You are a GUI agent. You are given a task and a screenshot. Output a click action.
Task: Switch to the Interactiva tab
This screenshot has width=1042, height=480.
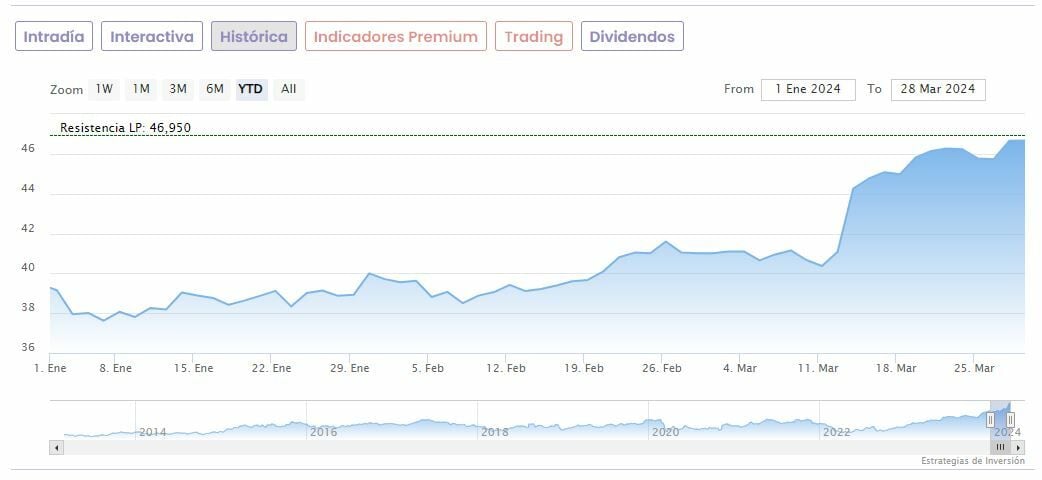[x=152, y=37]
